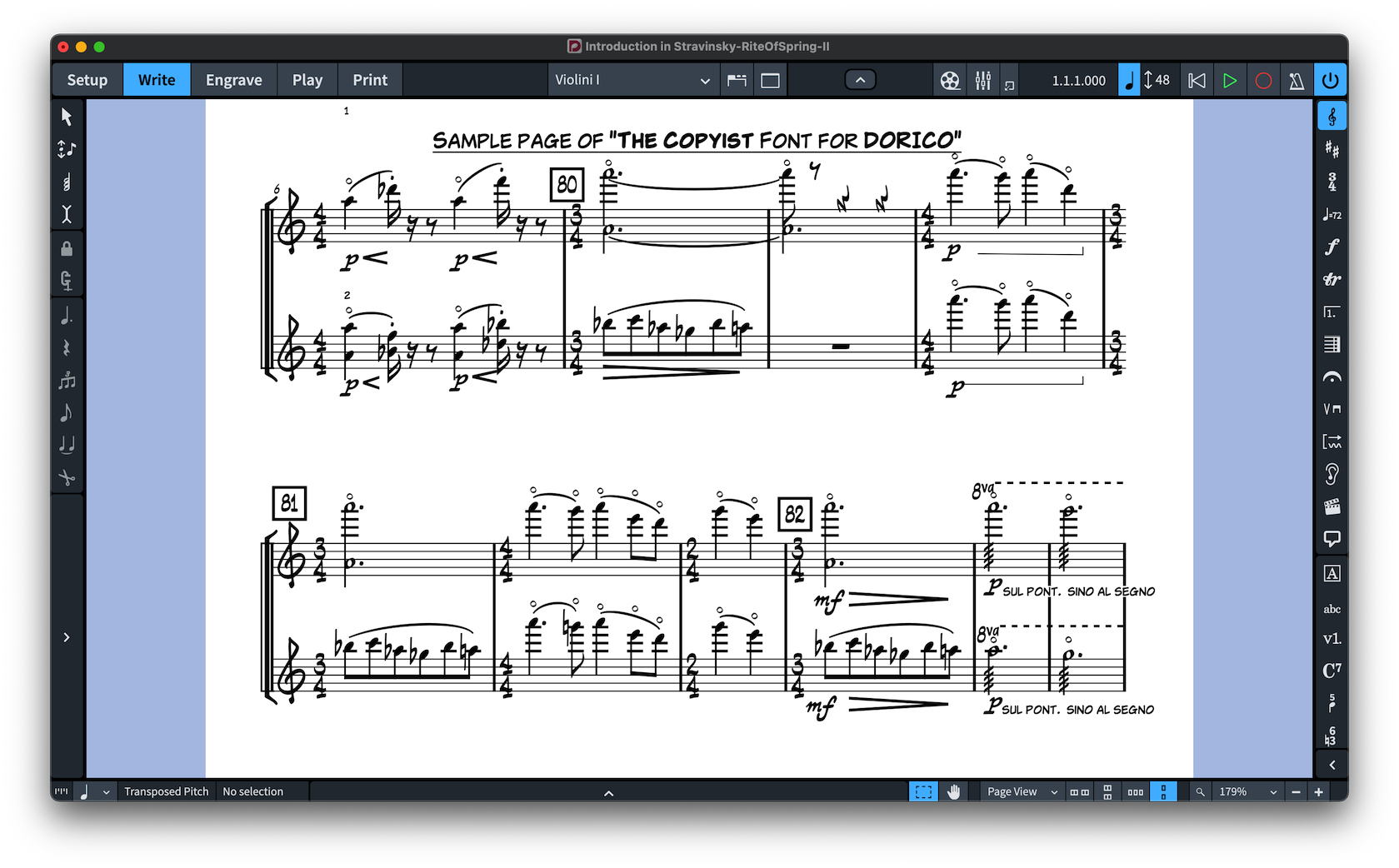Open the Video window film-reel icon
The width and height of the screenshot is (1399, 868).
tap(950, 81)
